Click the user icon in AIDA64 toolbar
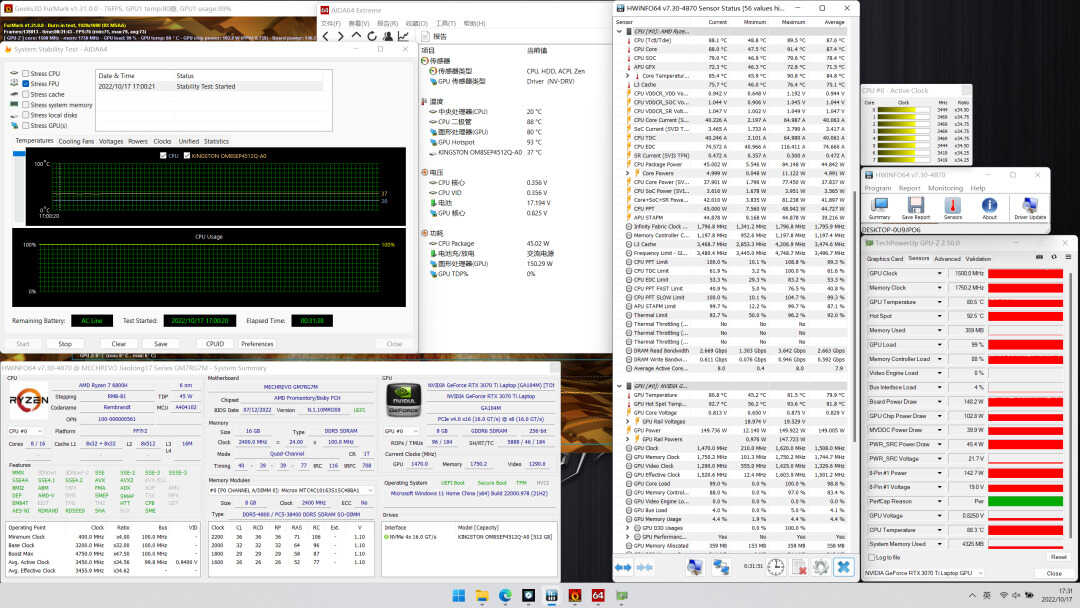1080x608 pixels. point(388,36)
